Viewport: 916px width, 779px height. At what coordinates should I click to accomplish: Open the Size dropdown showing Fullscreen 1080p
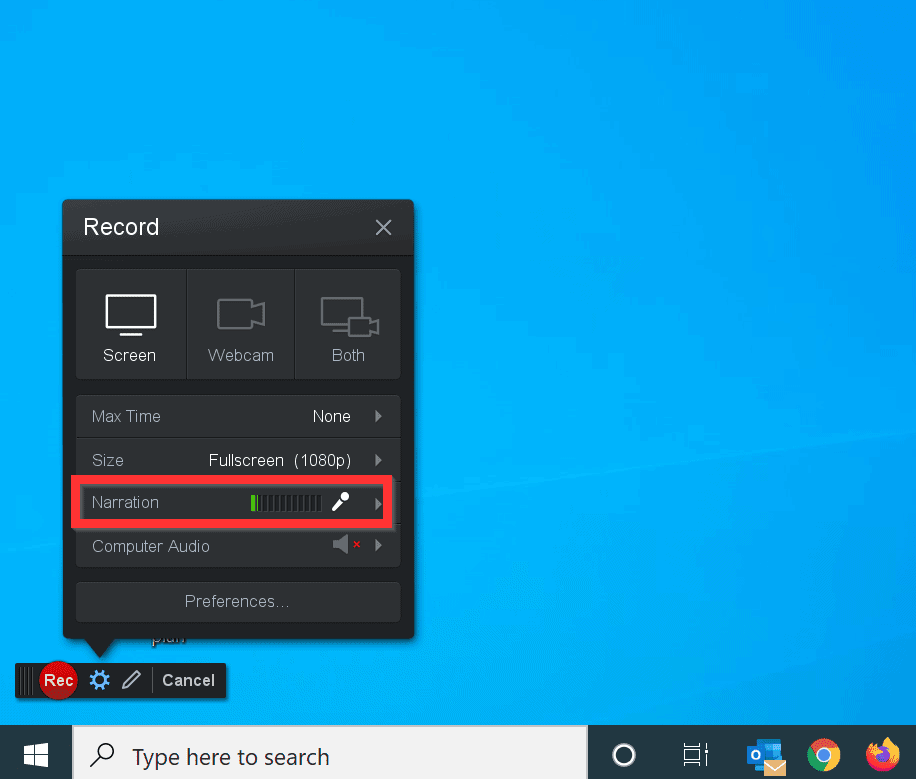tap(379, 460)
